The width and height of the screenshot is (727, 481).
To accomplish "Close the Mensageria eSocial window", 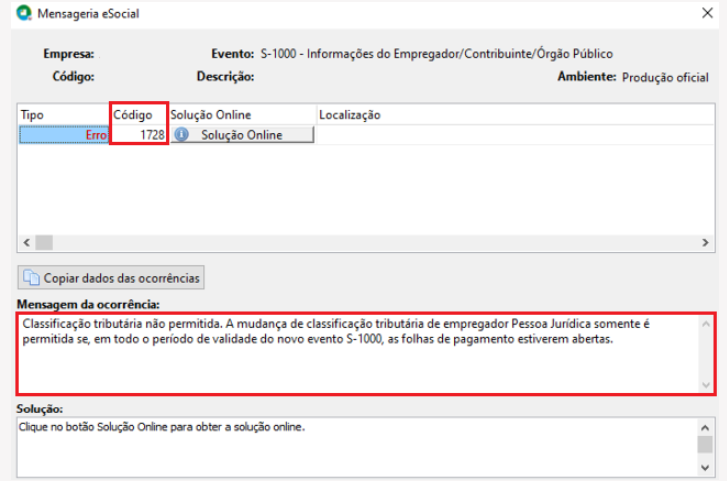I will [x=707, y=13].
